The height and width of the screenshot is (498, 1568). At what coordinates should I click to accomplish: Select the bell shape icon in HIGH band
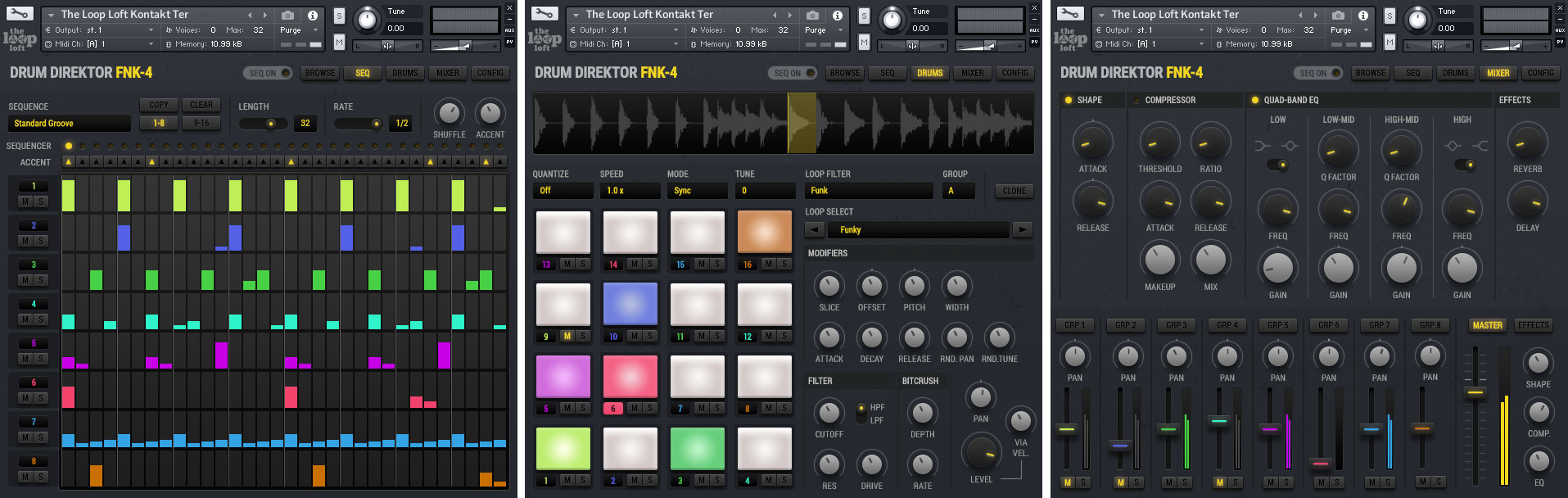tap(1453, 146)
